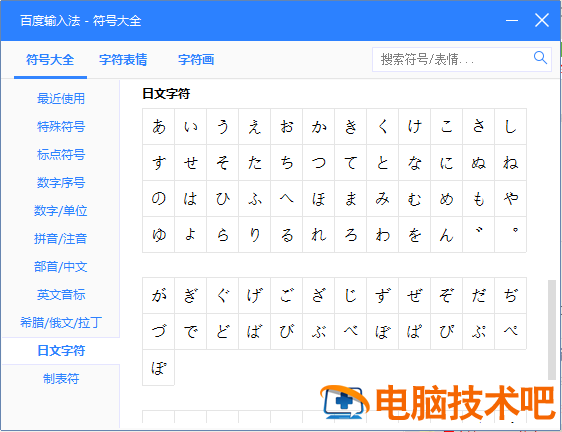Open the 特殊符号 category
The height and width of the screenshot is (432, 562).
coord(61,127)
